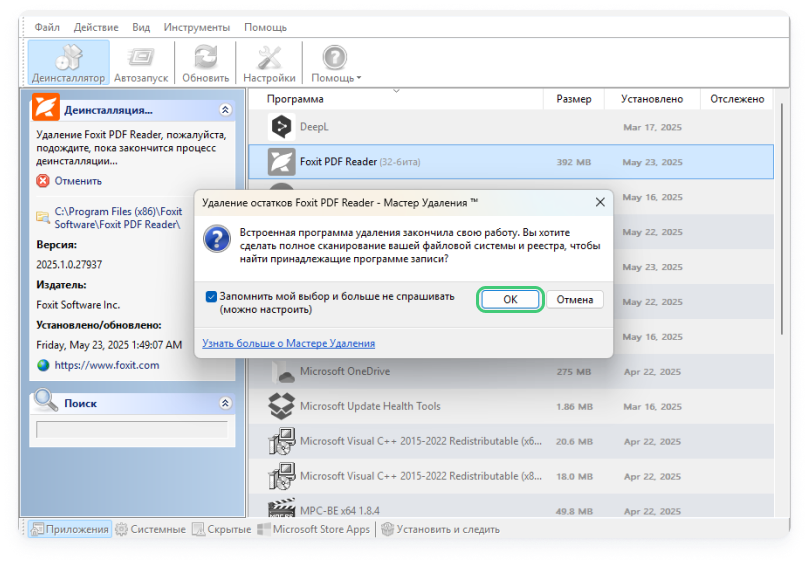Collapse the Поиск panel chevron
Image resolution: width=809 pixels, height=564 pixels.
(x=225, y=403)
